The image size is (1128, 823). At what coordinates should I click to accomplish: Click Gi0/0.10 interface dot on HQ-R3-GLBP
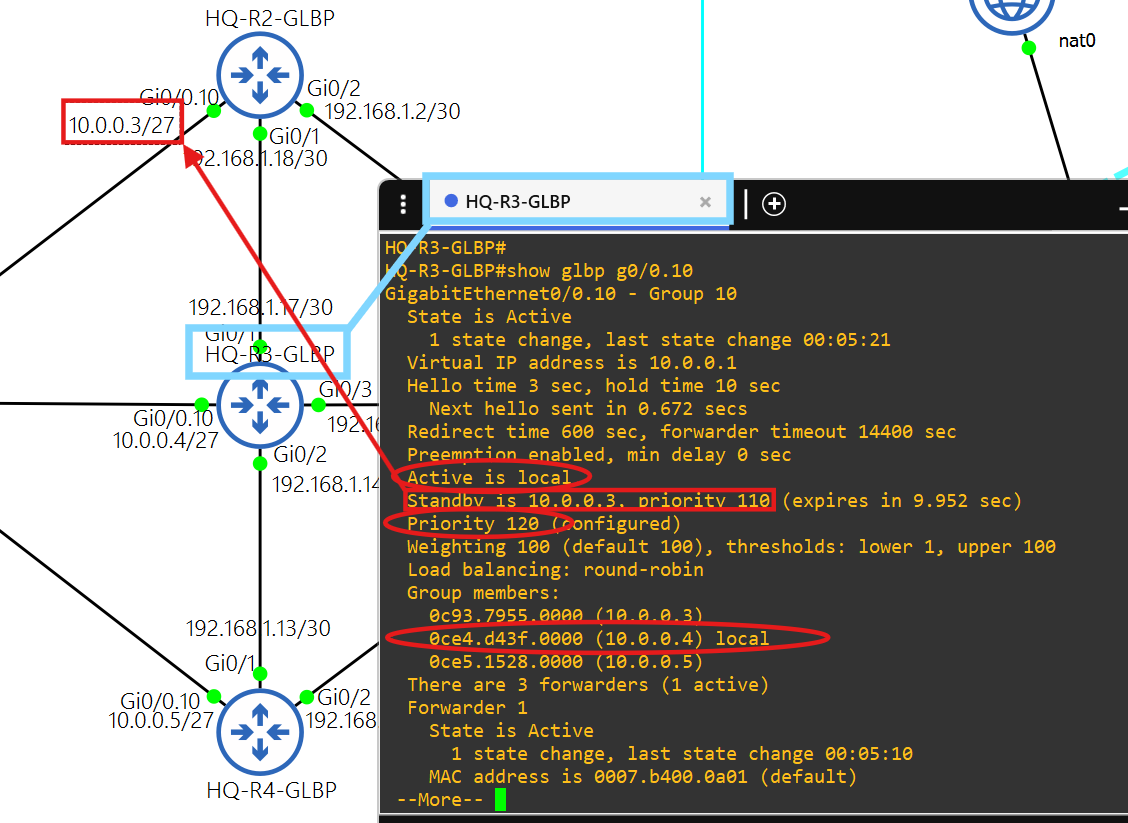pyautogui.click(x=201, y=405)
